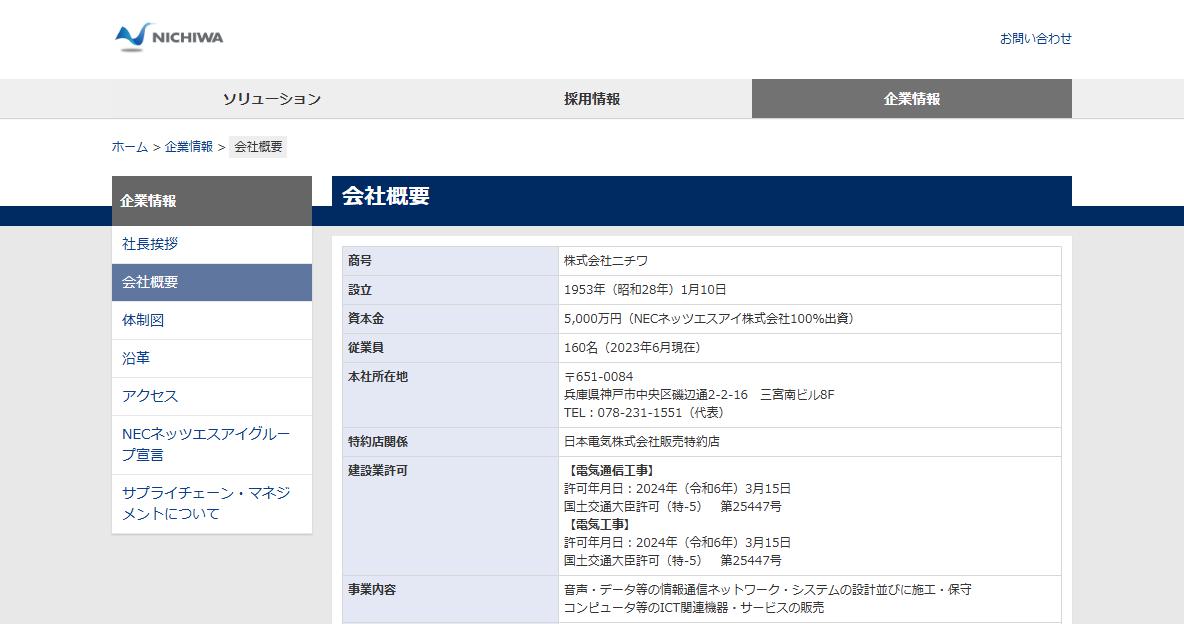Open NECネッツエスアイグループ宣言 sidebar link

point(211,444)
